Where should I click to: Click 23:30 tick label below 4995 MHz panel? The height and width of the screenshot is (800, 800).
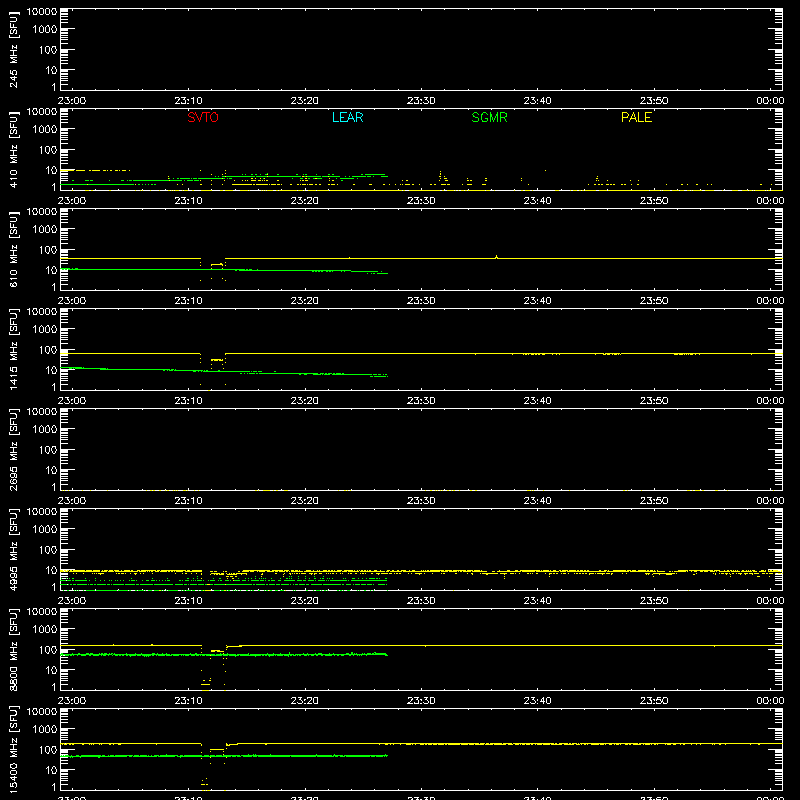(421, 601)
